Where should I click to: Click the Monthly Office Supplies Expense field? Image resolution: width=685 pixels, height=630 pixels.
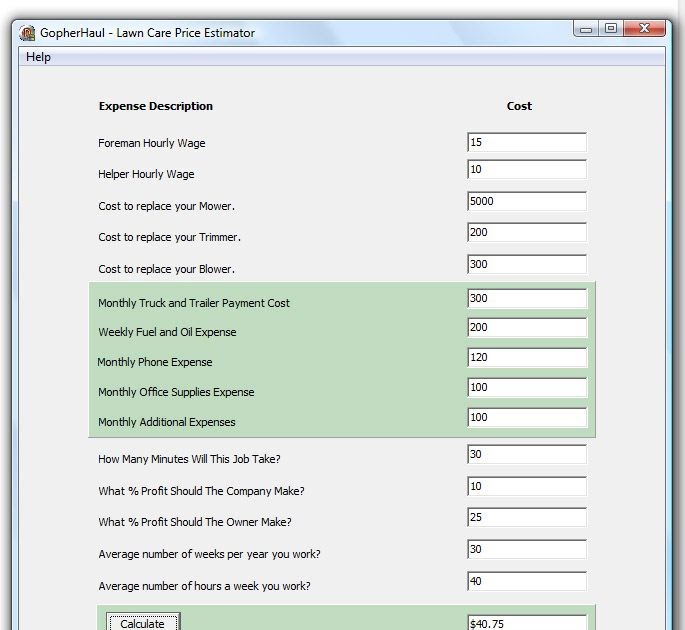(x=527, y=388)
